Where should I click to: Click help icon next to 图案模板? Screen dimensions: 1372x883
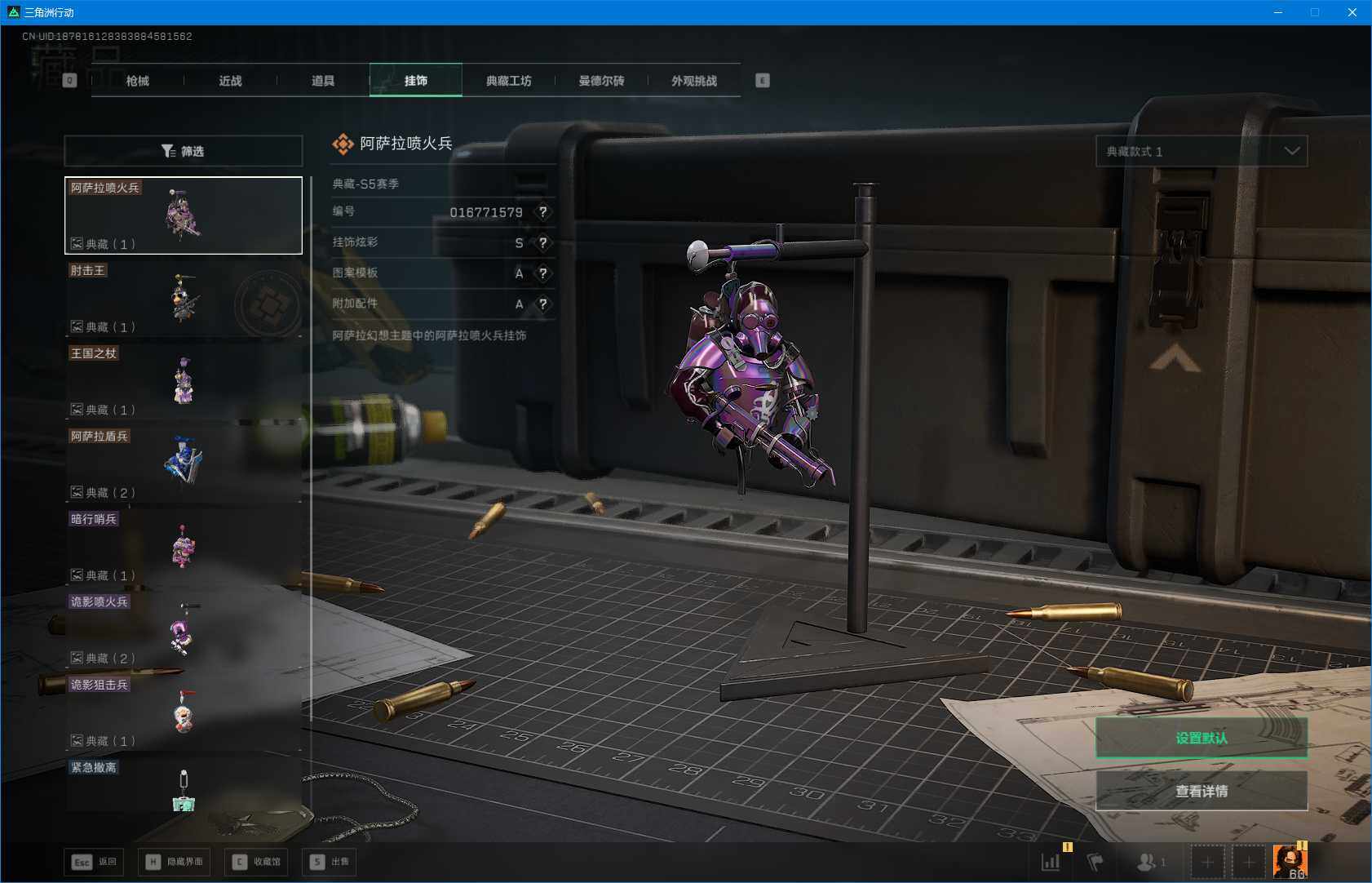[x=542, y=273]
